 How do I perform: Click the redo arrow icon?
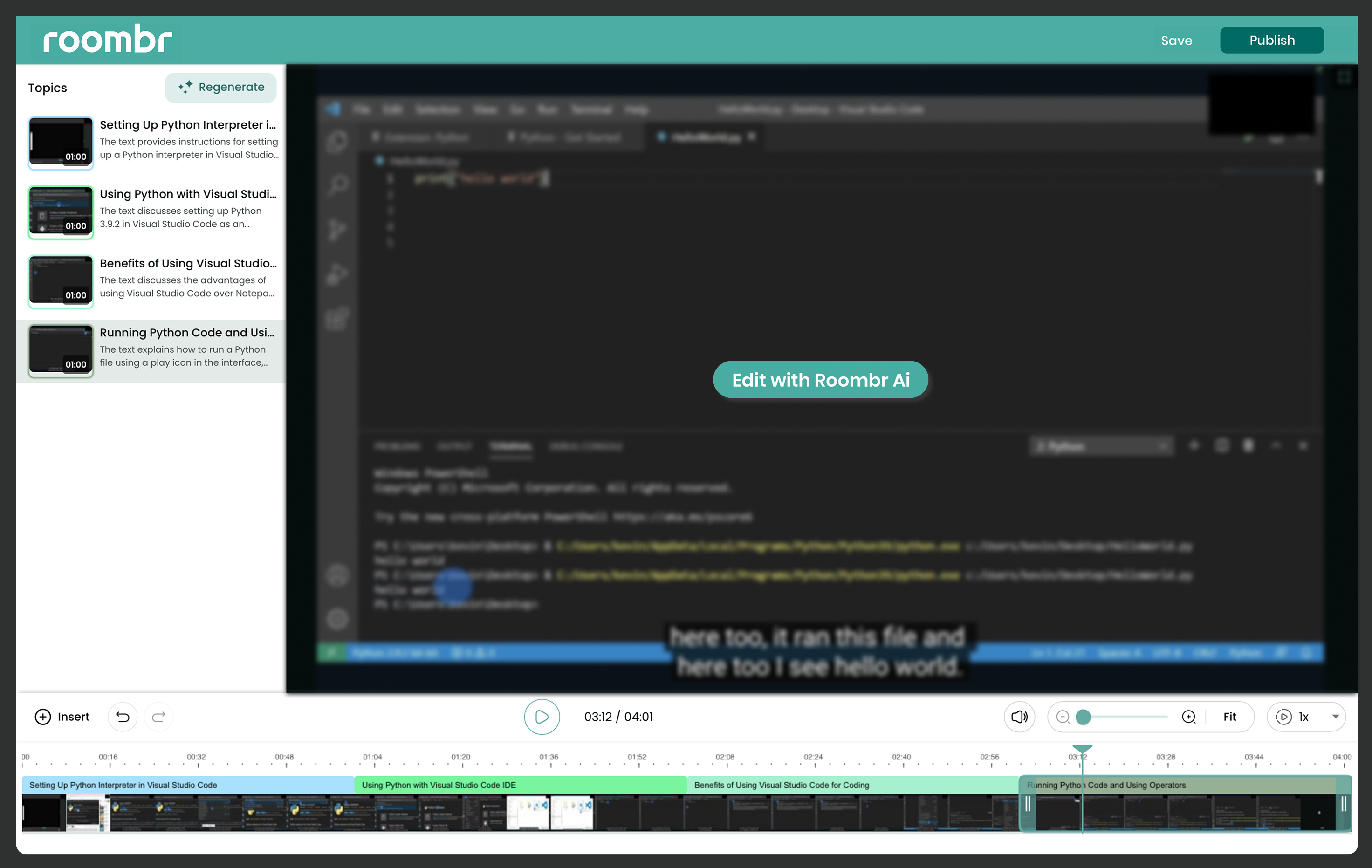pos(158,717)
